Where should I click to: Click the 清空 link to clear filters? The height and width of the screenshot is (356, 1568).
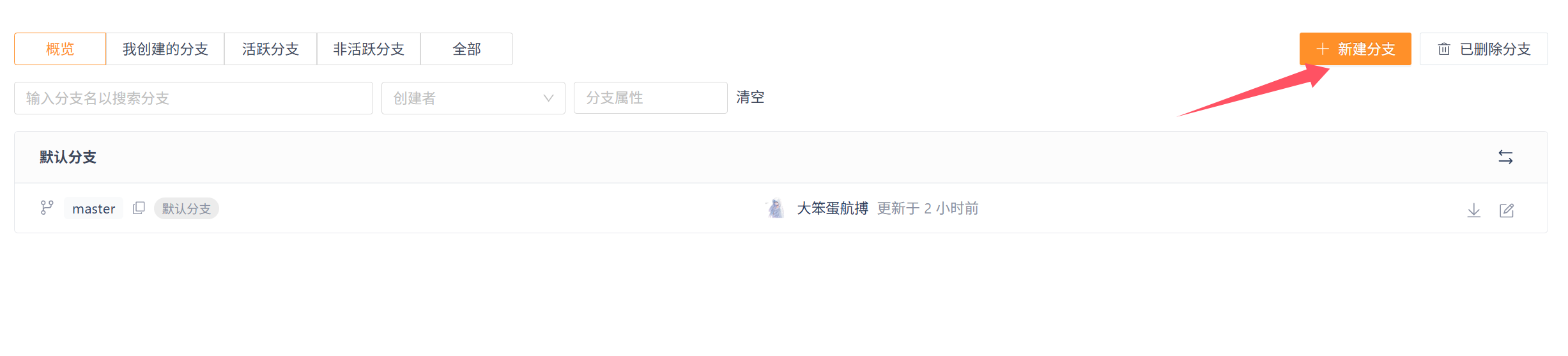pos(750,97)
